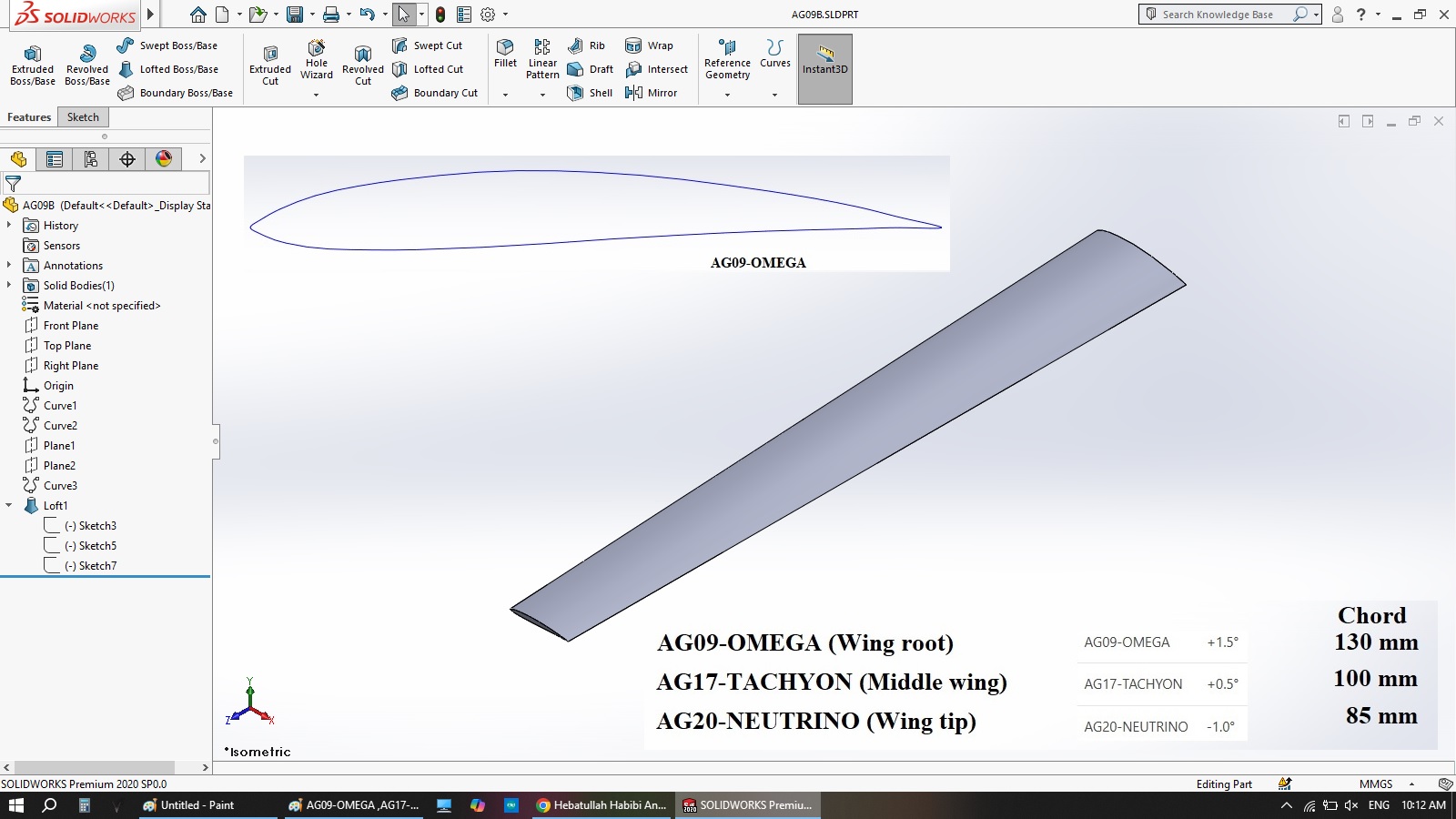The image size is (1456, 819).
Task: Collapse the Loft1 feature node
Action: pyautogui.click(x=9, y=505)
